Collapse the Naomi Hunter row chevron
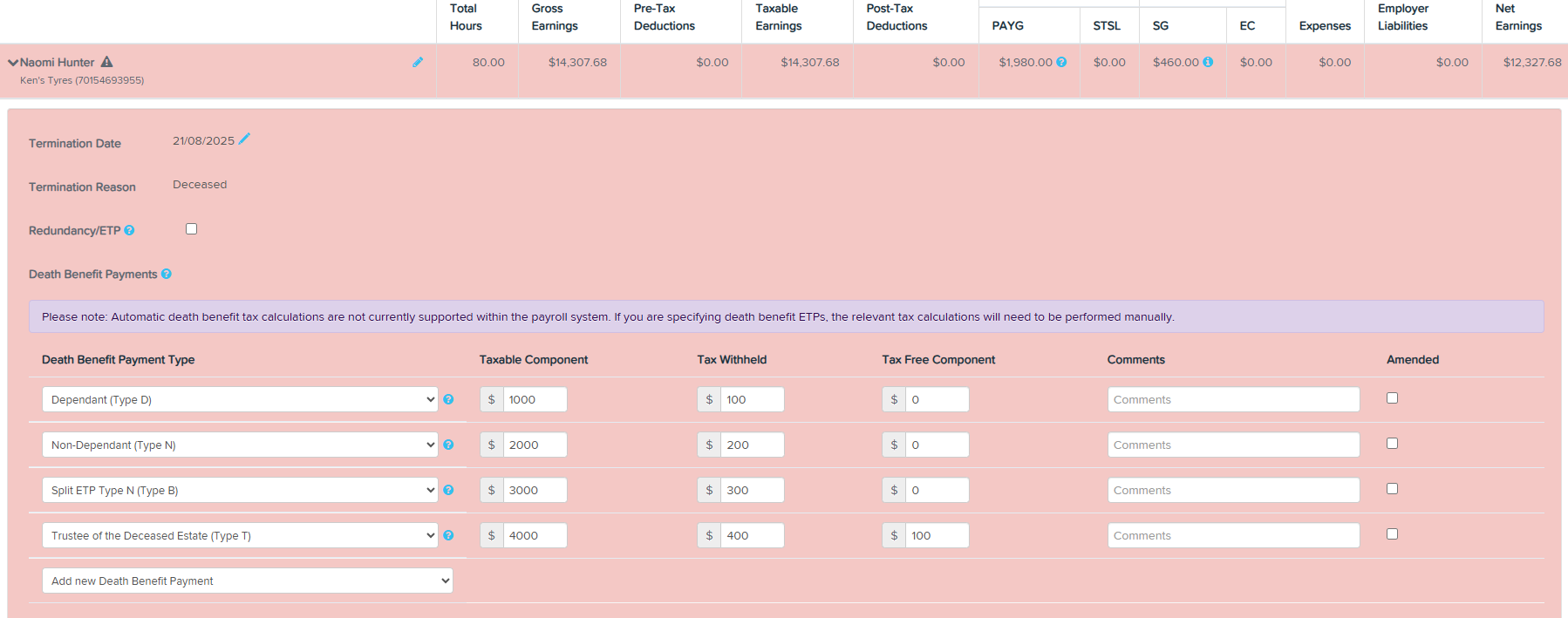 point(13,63)
